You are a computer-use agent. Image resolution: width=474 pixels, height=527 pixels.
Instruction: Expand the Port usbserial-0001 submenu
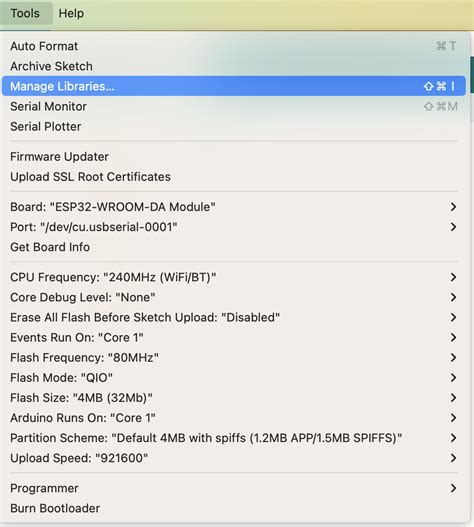click(234, 227)
